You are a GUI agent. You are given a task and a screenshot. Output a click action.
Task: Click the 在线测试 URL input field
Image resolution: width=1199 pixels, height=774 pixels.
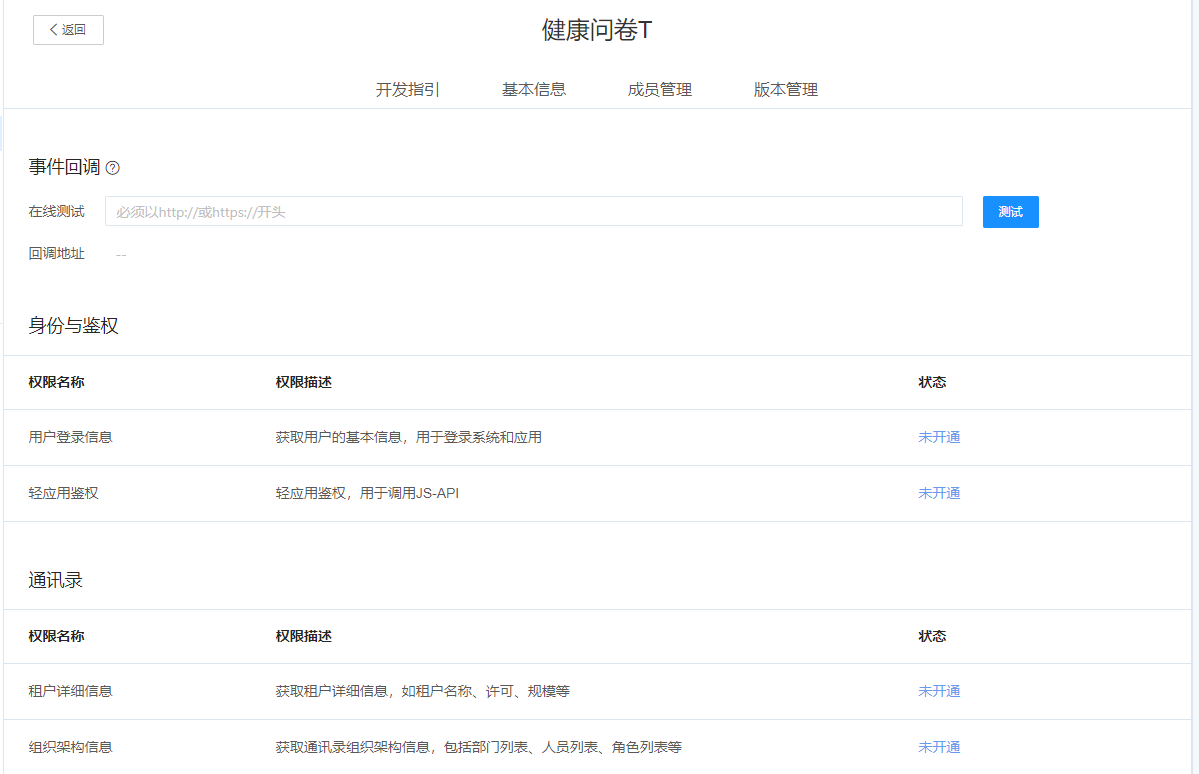(x=534, y=211)
